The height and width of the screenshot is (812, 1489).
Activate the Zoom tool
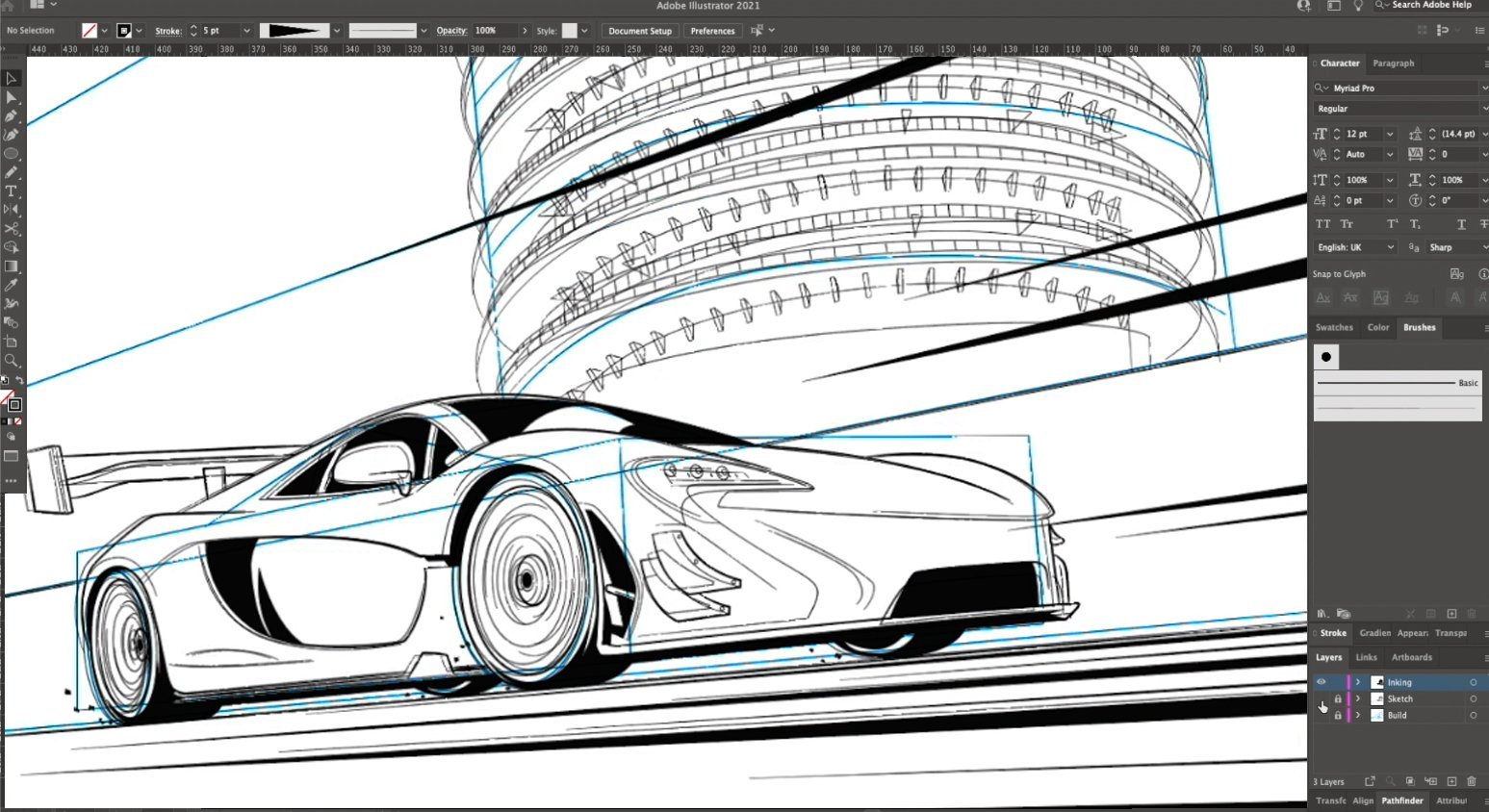click(12, 361)
